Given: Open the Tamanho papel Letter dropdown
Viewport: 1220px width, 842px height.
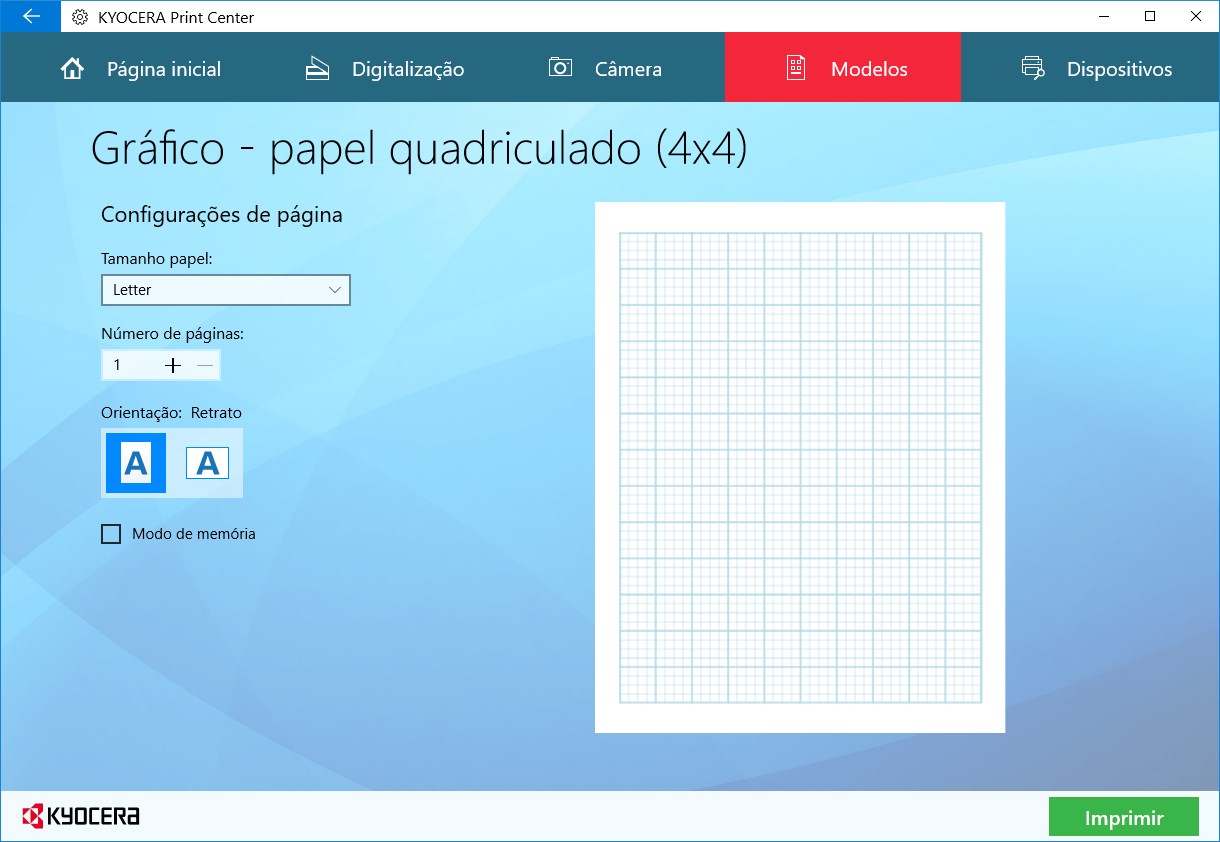Looking at the screenshot, I should pyautogui.click(x=226, y=290).
